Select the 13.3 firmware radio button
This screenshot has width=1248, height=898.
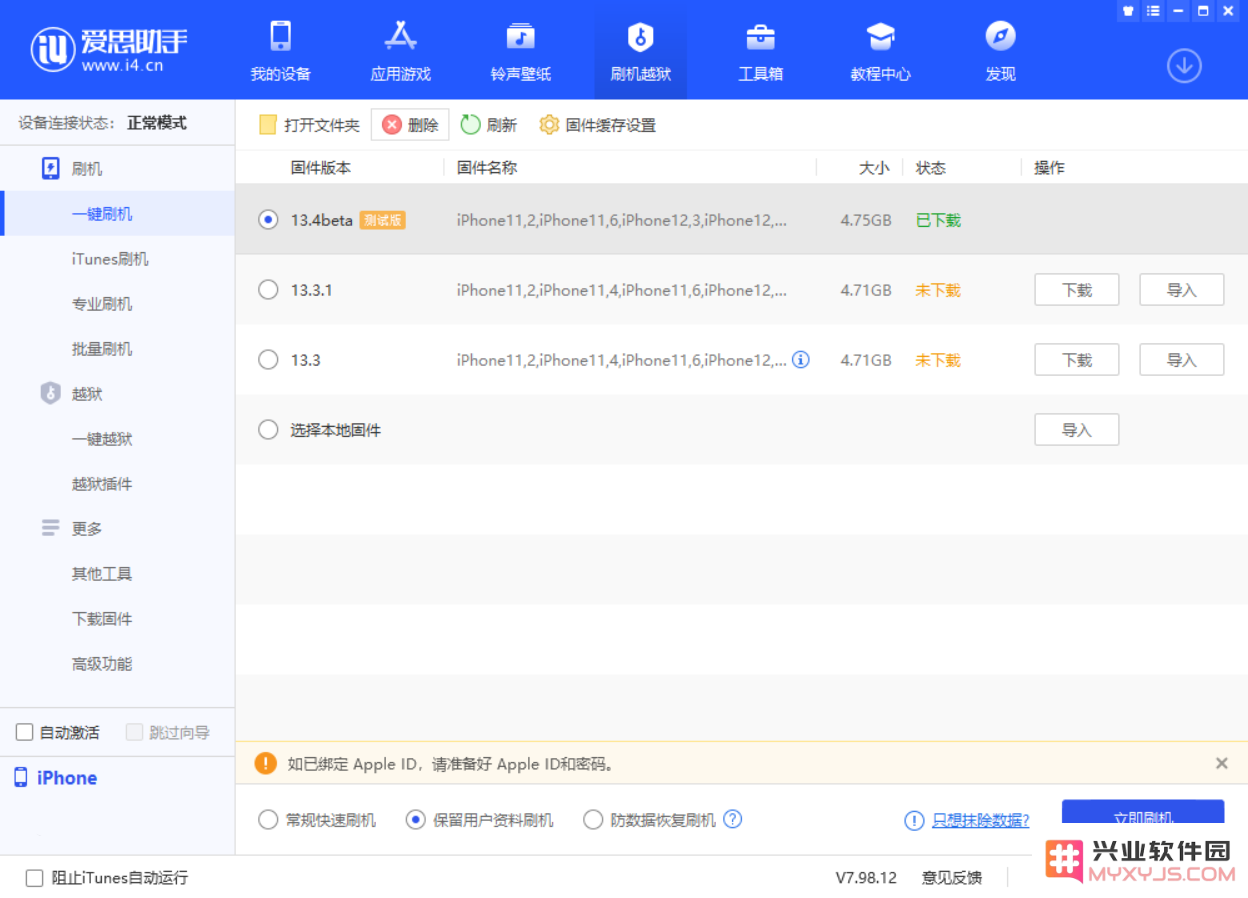tap(268, 360)
